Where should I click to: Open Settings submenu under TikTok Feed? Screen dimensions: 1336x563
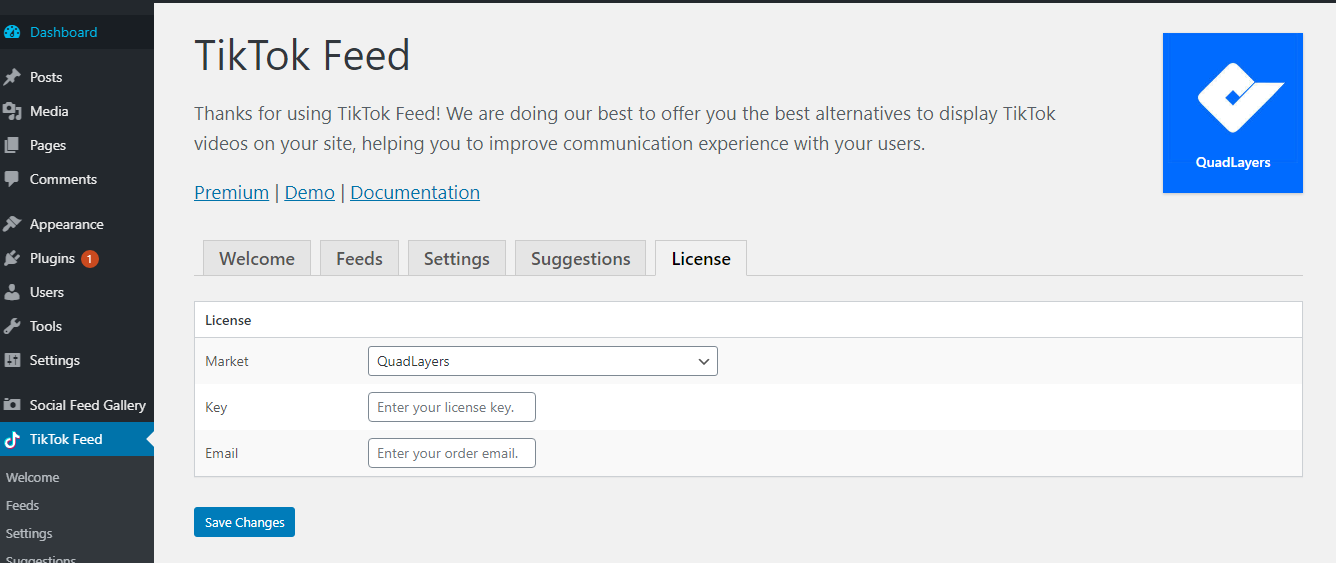point(29,534)
